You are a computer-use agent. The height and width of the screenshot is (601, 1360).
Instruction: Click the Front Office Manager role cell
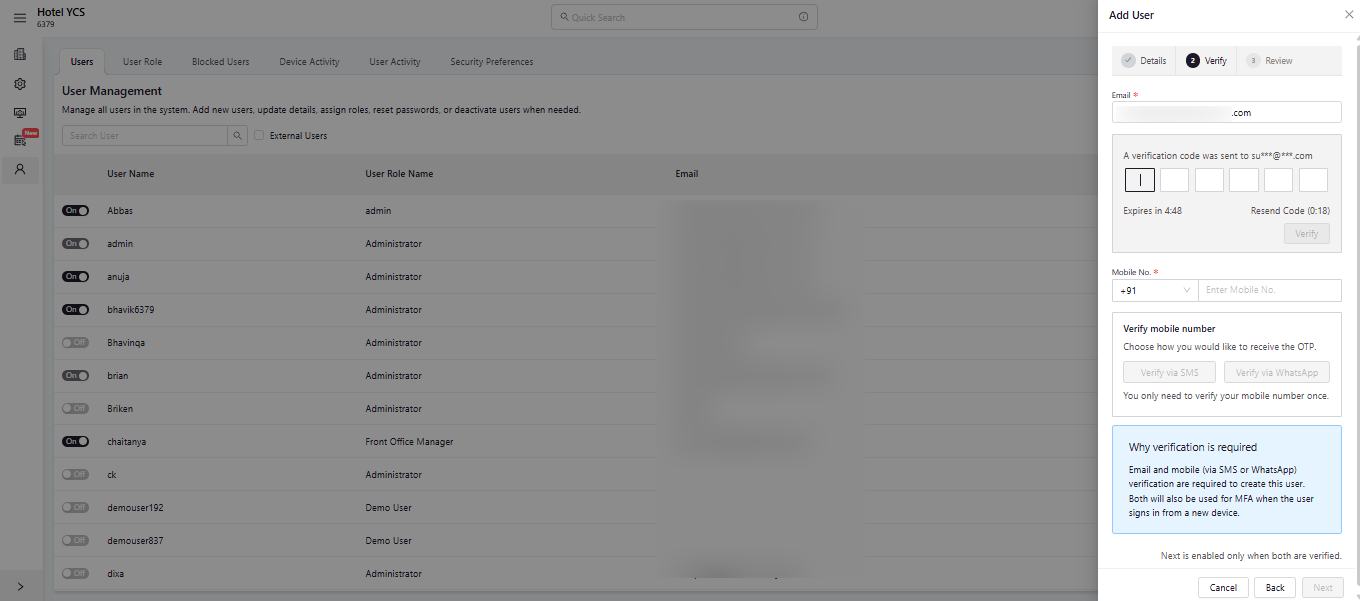point(409,441)
